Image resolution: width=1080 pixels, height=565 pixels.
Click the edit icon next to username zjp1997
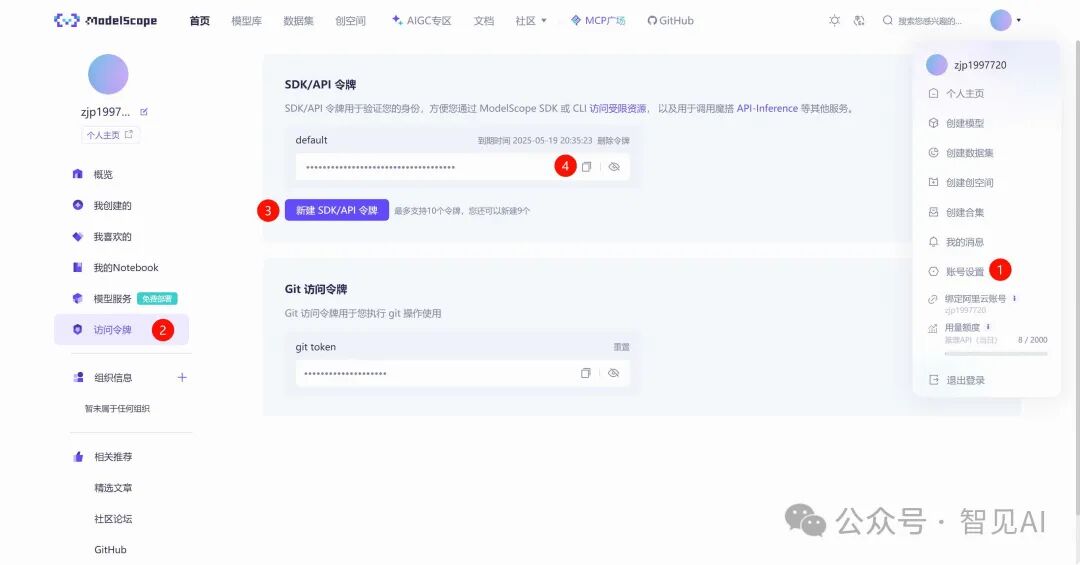point(144,112)
